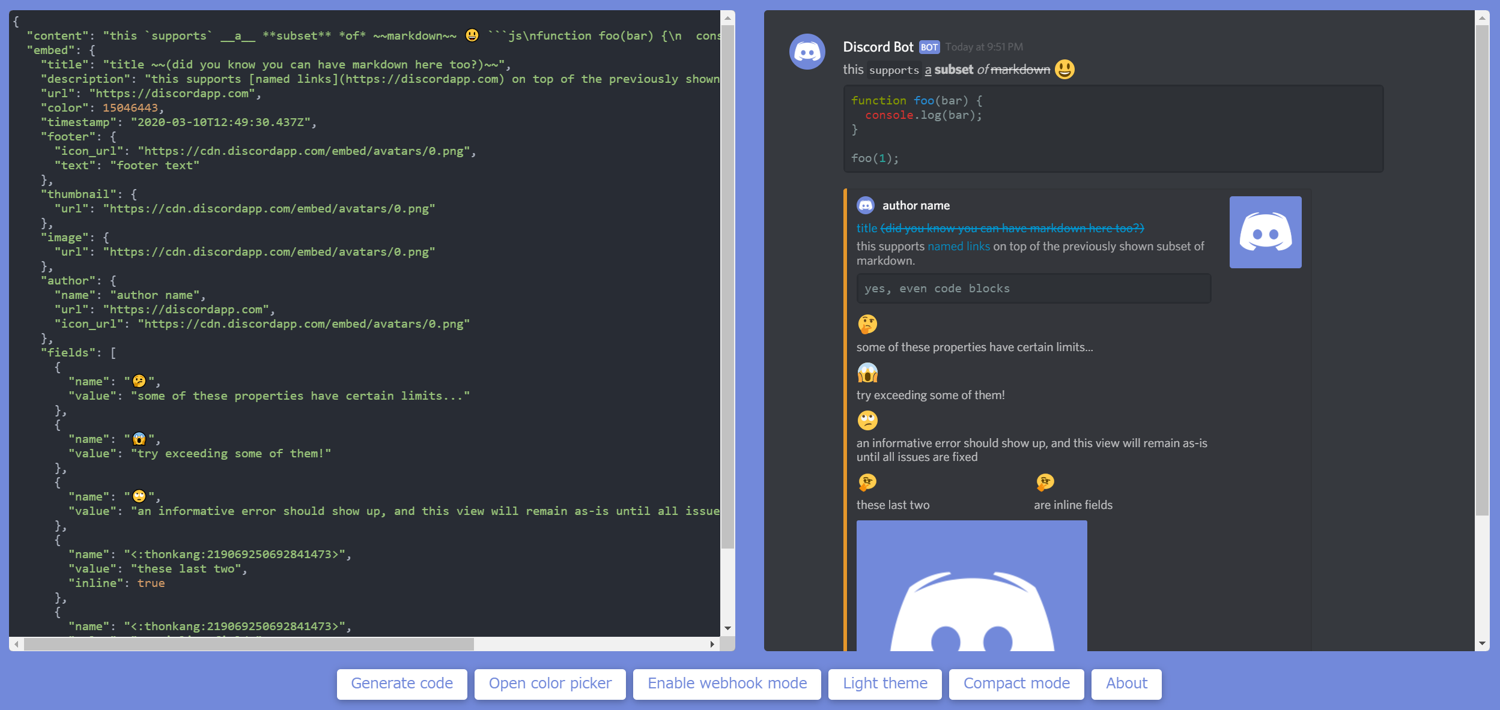Click the 'function foo(bar)' line in preview
The width and height of the screenshot is (1500, 710).
(x=917, y=100)
